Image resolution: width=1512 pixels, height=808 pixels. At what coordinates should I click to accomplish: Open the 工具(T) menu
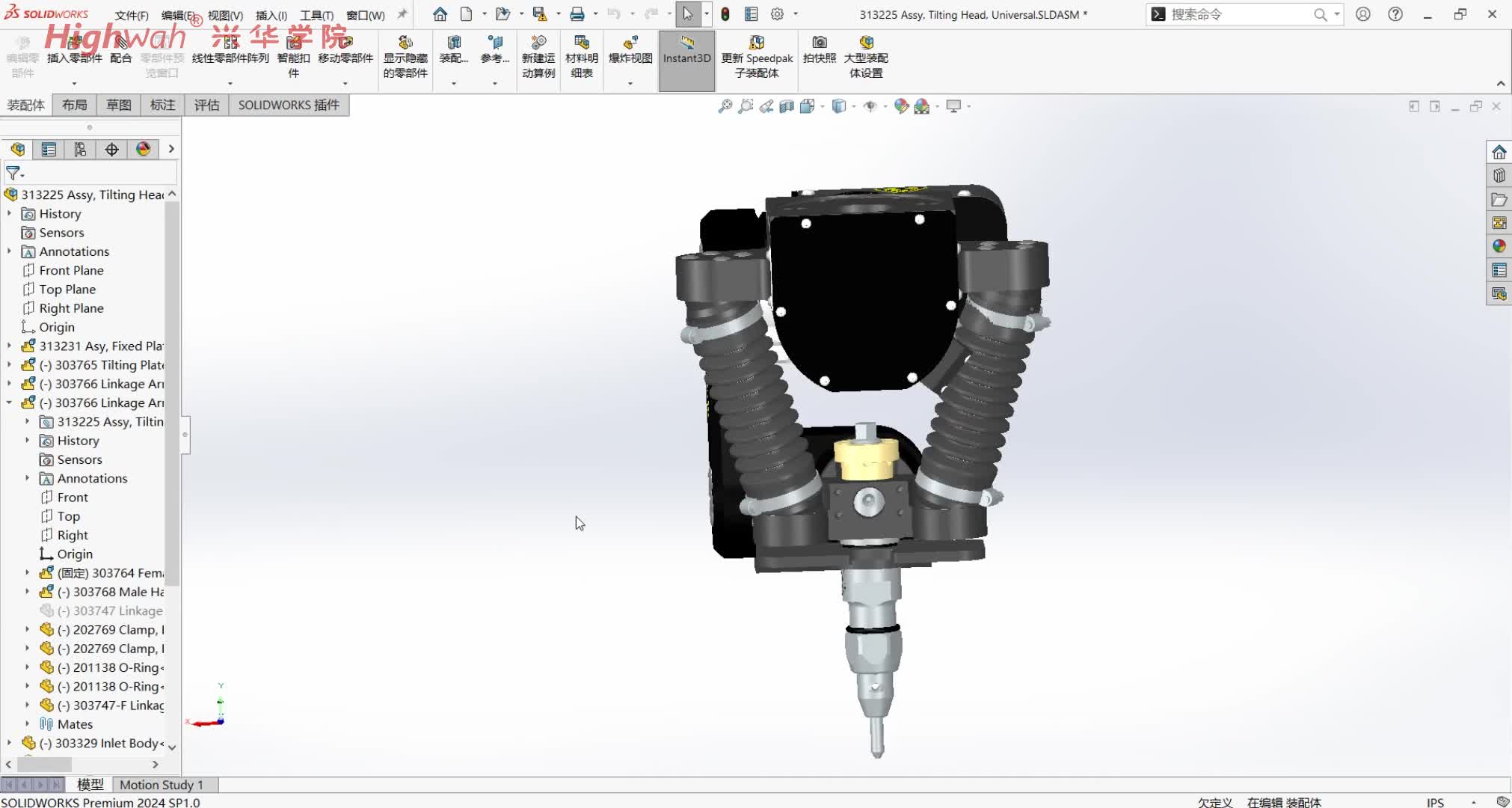point(316,15)
